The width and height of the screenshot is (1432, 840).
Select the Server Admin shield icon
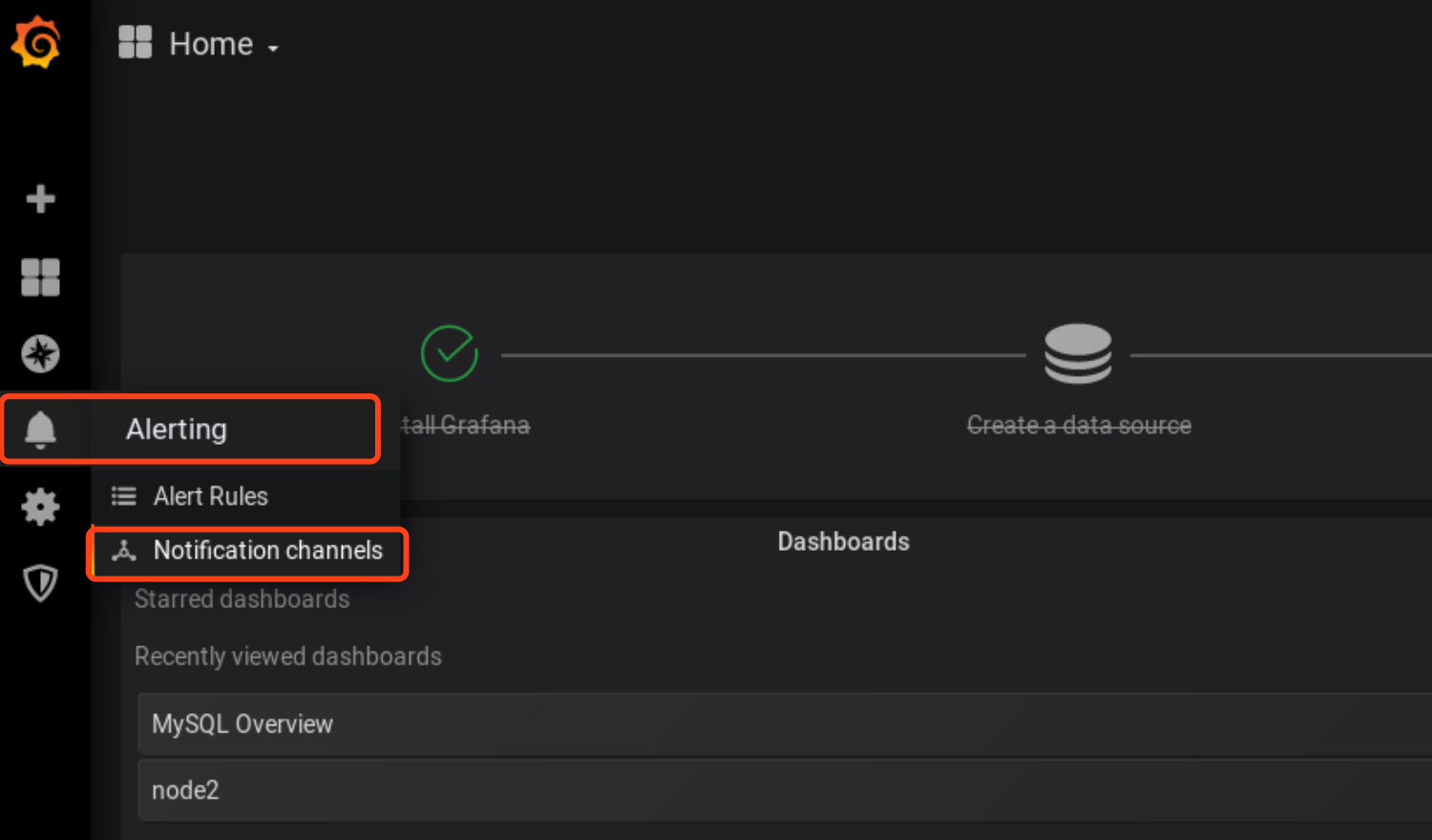(40, 583)
